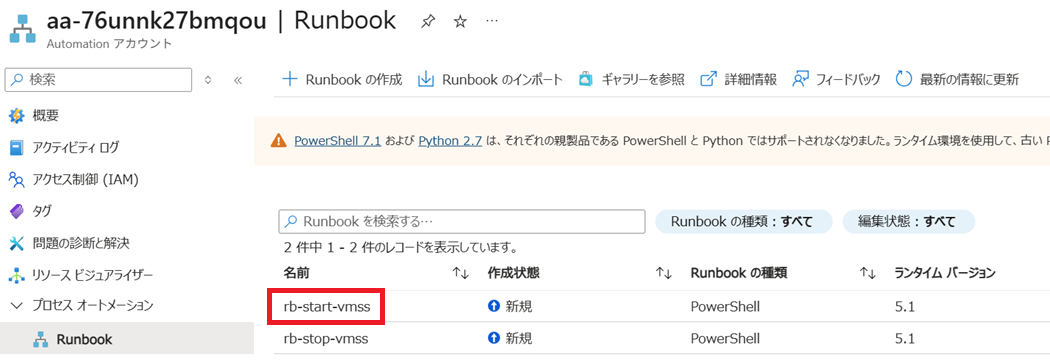Click the Runbook sidebar item icon

40,339
